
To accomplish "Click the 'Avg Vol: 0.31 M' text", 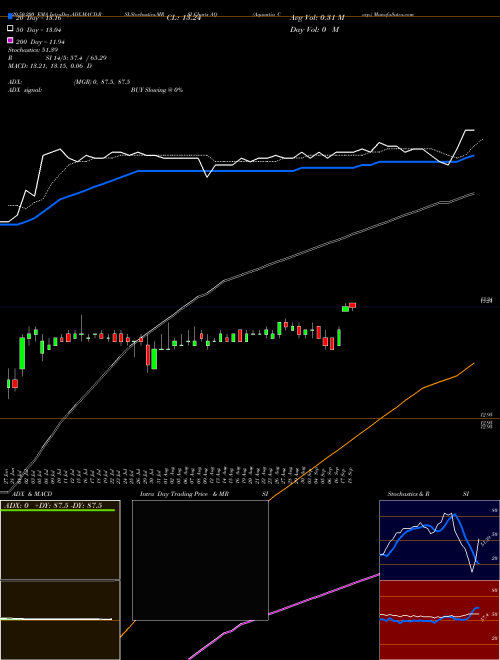I will click(x=317, y=18).
